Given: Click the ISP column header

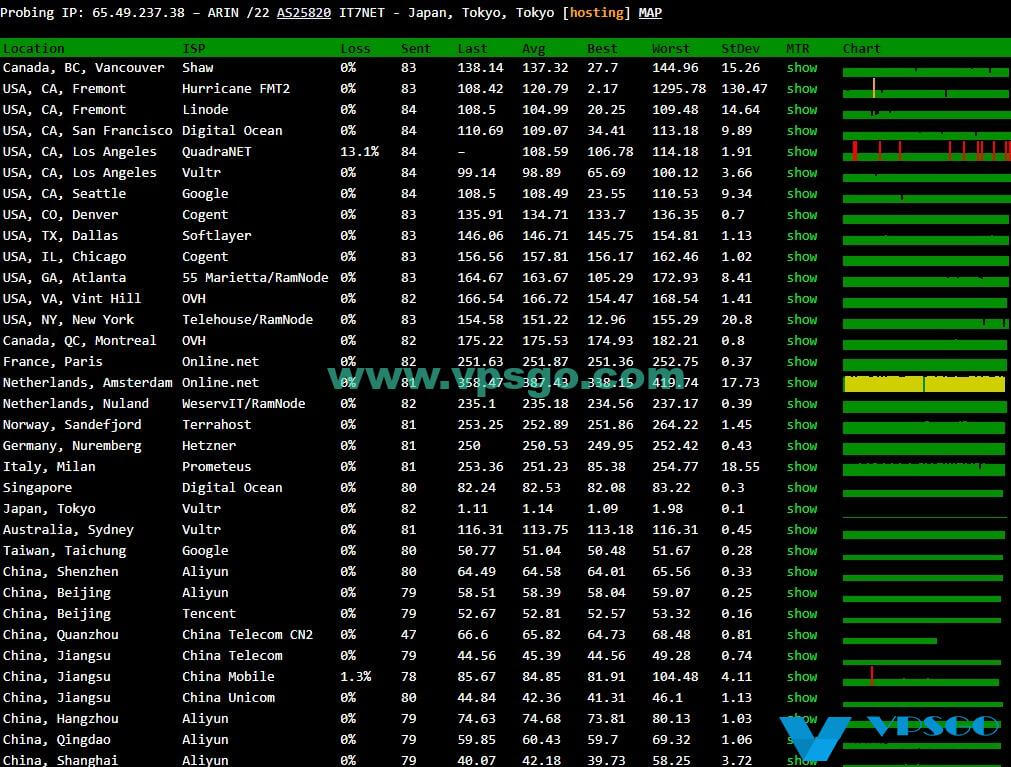Looking at the screenshot, I should click(193, 48).
